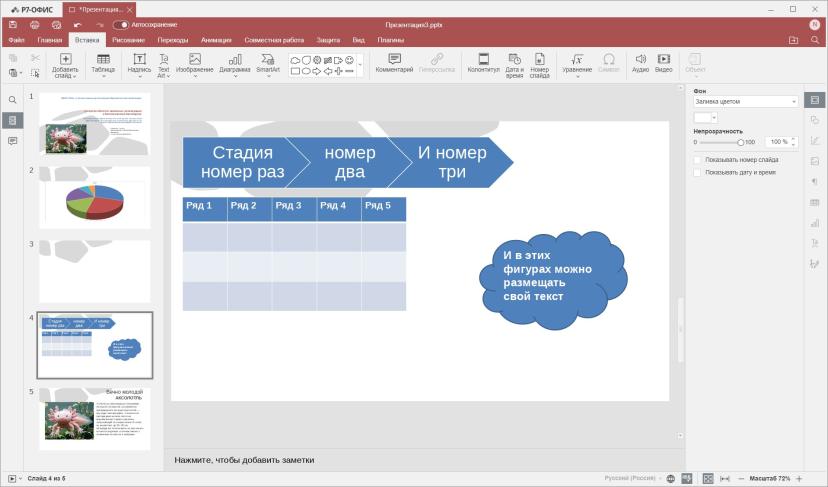Open search in left sidebar

pos(13,100)
